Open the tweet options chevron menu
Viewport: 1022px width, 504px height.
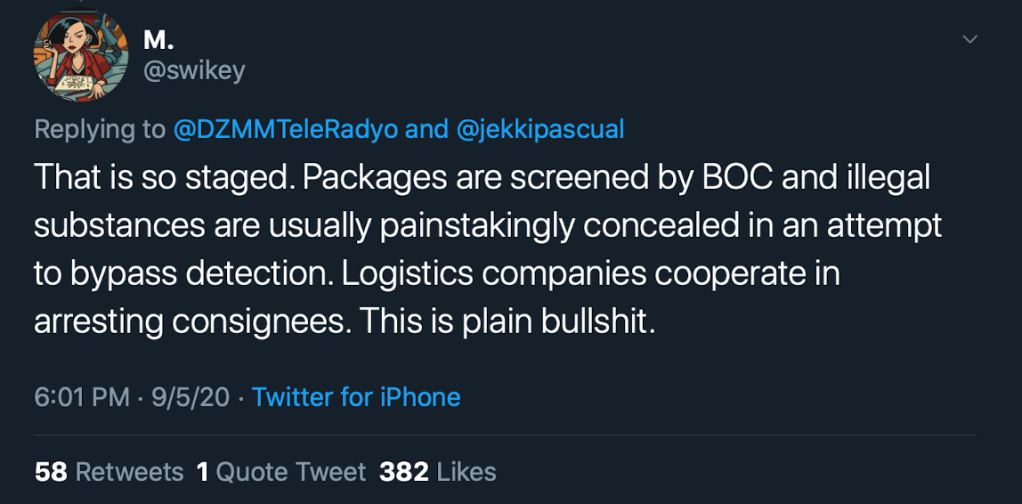pos(969,39)
